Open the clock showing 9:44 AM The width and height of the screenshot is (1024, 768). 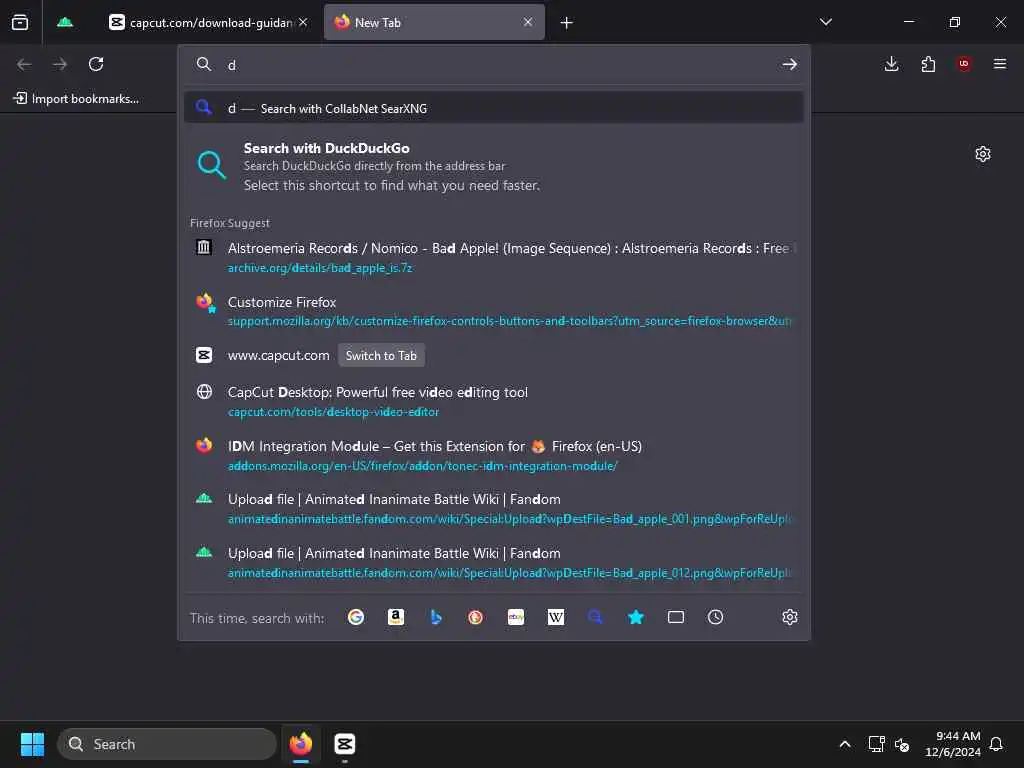[952, 744]
